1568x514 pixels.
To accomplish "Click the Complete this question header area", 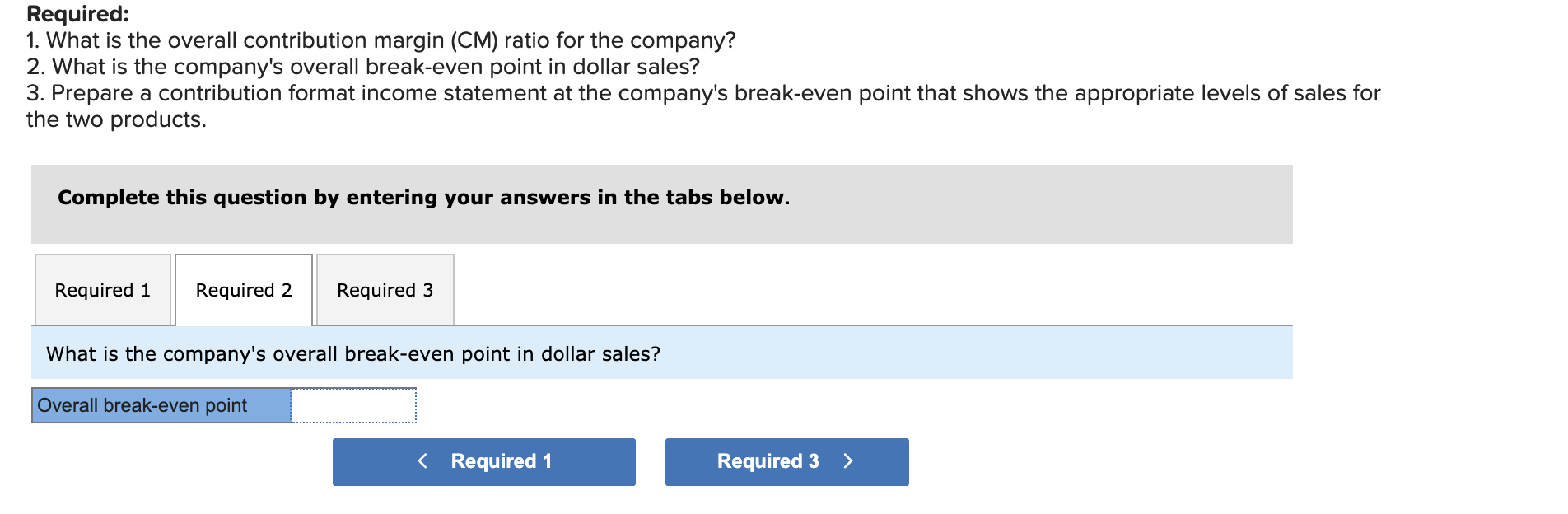I will coord(424,198).
